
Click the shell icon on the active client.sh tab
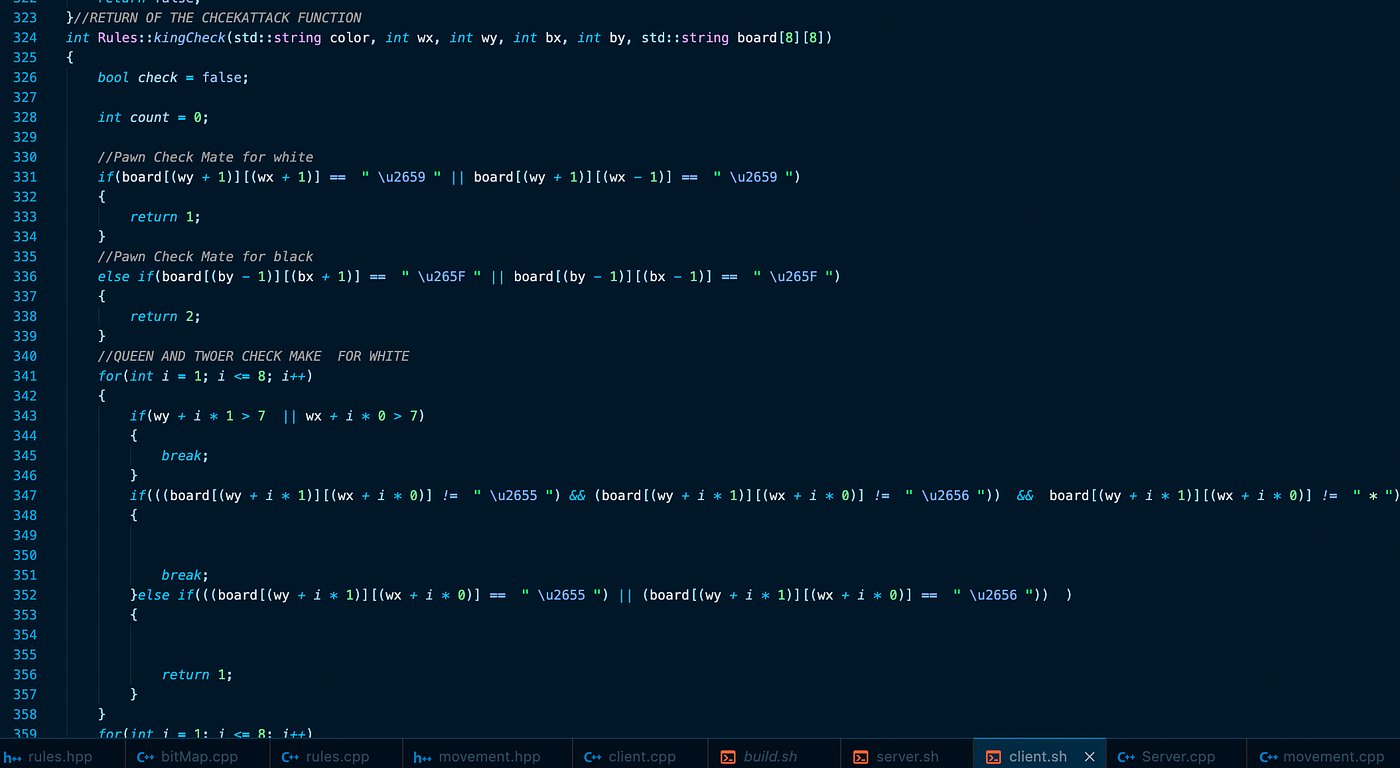993,756
